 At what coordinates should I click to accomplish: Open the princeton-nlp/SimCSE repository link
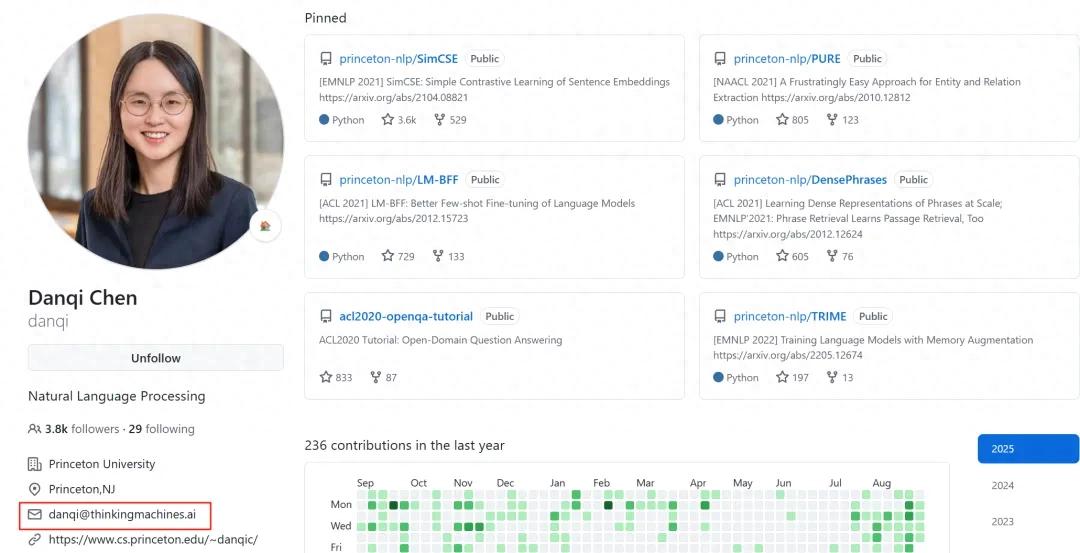click(x=398, y=59)
